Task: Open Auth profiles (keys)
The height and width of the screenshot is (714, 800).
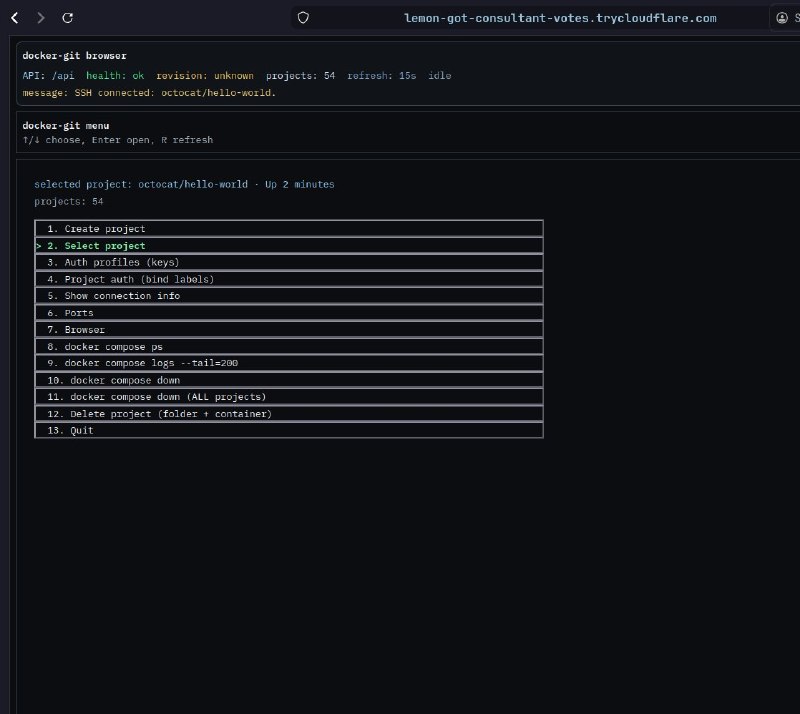Action: 289,262
